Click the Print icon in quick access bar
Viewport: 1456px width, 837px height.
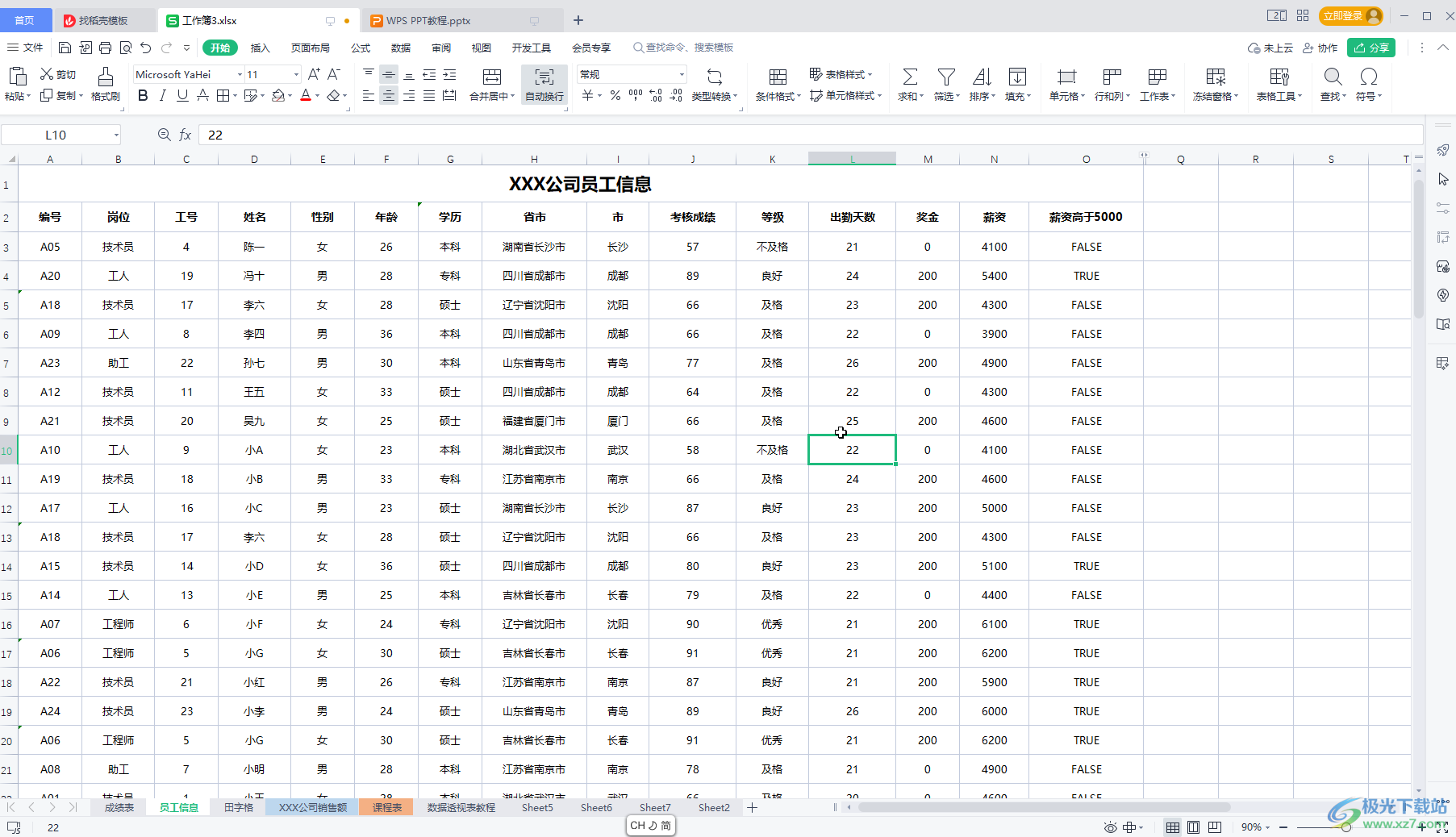(x=106, y=48)
